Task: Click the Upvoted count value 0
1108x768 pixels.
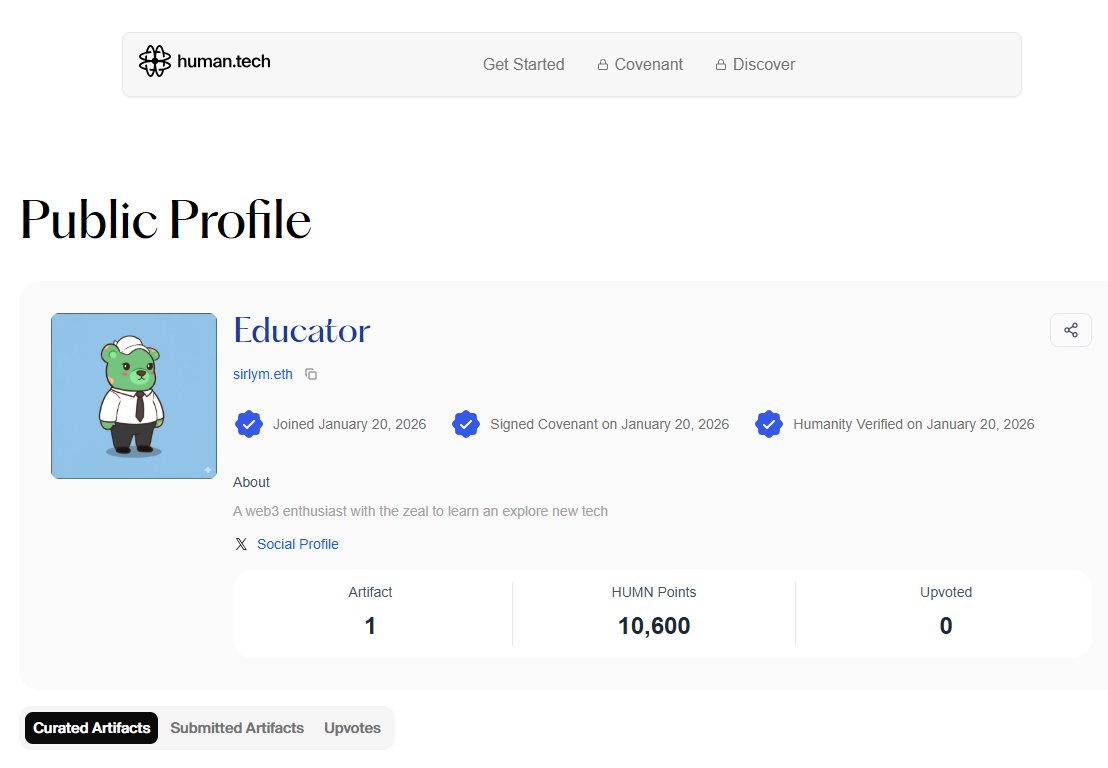Action: point(946,626)
